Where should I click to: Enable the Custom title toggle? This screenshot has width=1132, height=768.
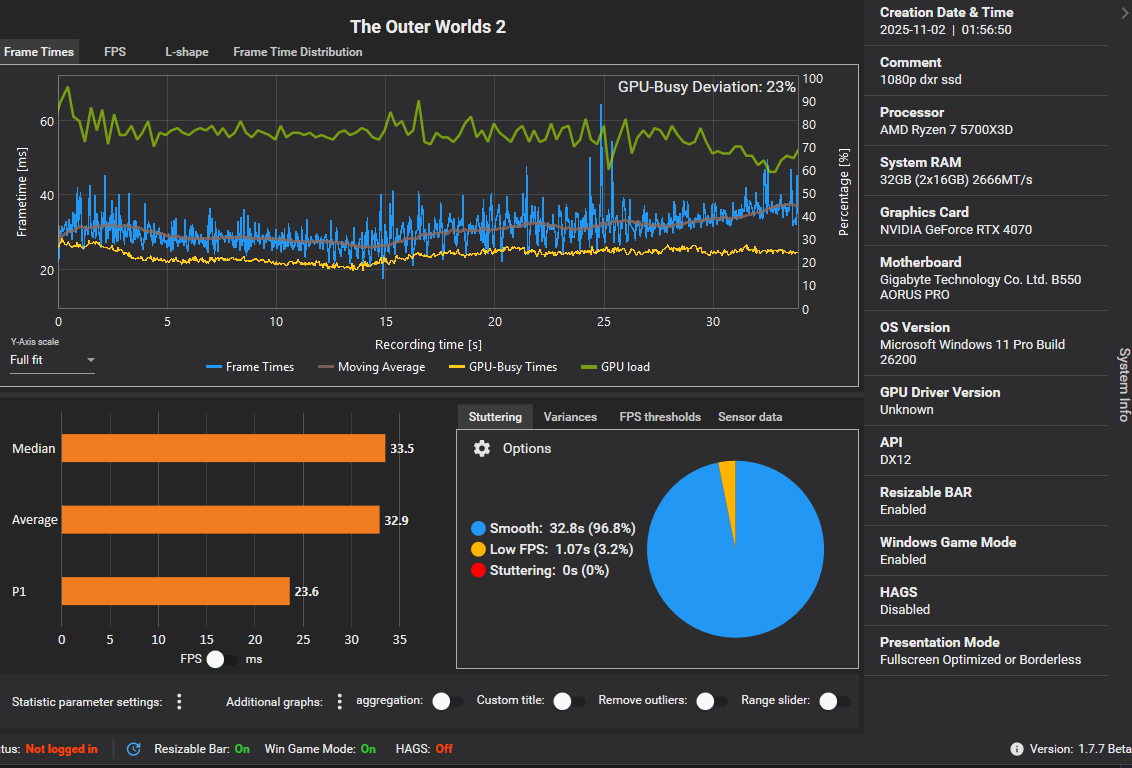pos(569,701)
